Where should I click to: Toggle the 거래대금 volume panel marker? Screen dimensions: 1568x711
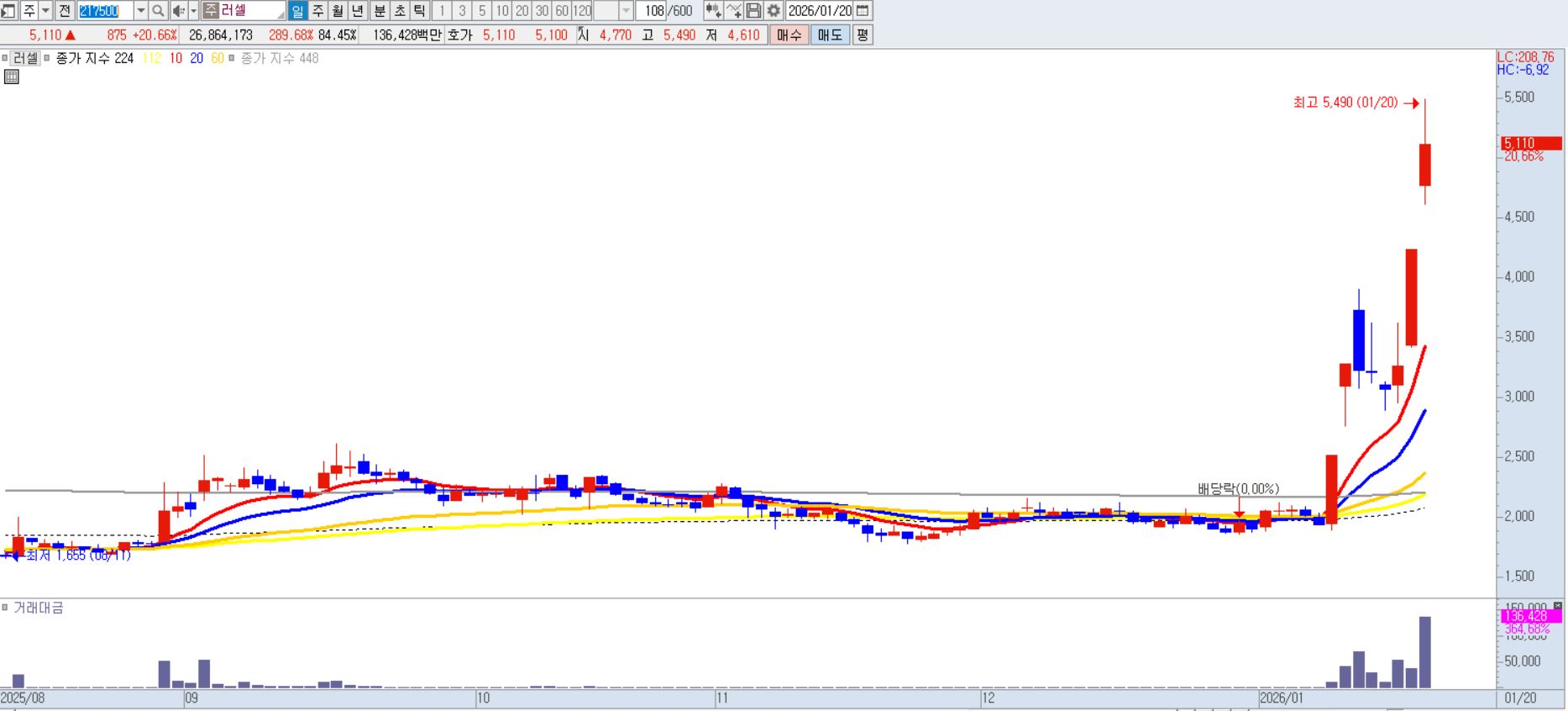pyautogui.click(x=6, y=608)
